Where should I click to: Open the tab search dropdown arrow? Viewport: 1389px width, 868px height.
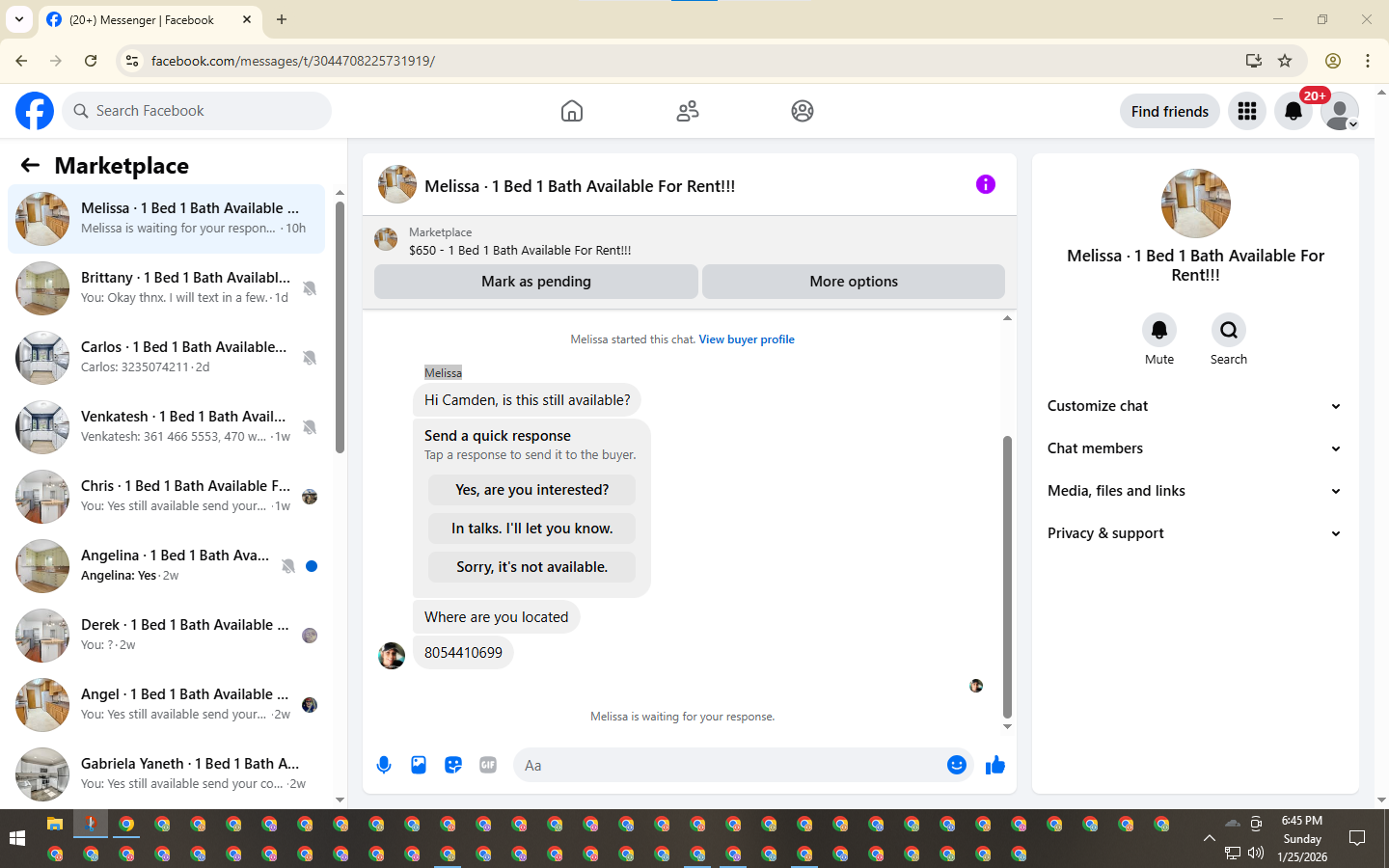[19, 19]
